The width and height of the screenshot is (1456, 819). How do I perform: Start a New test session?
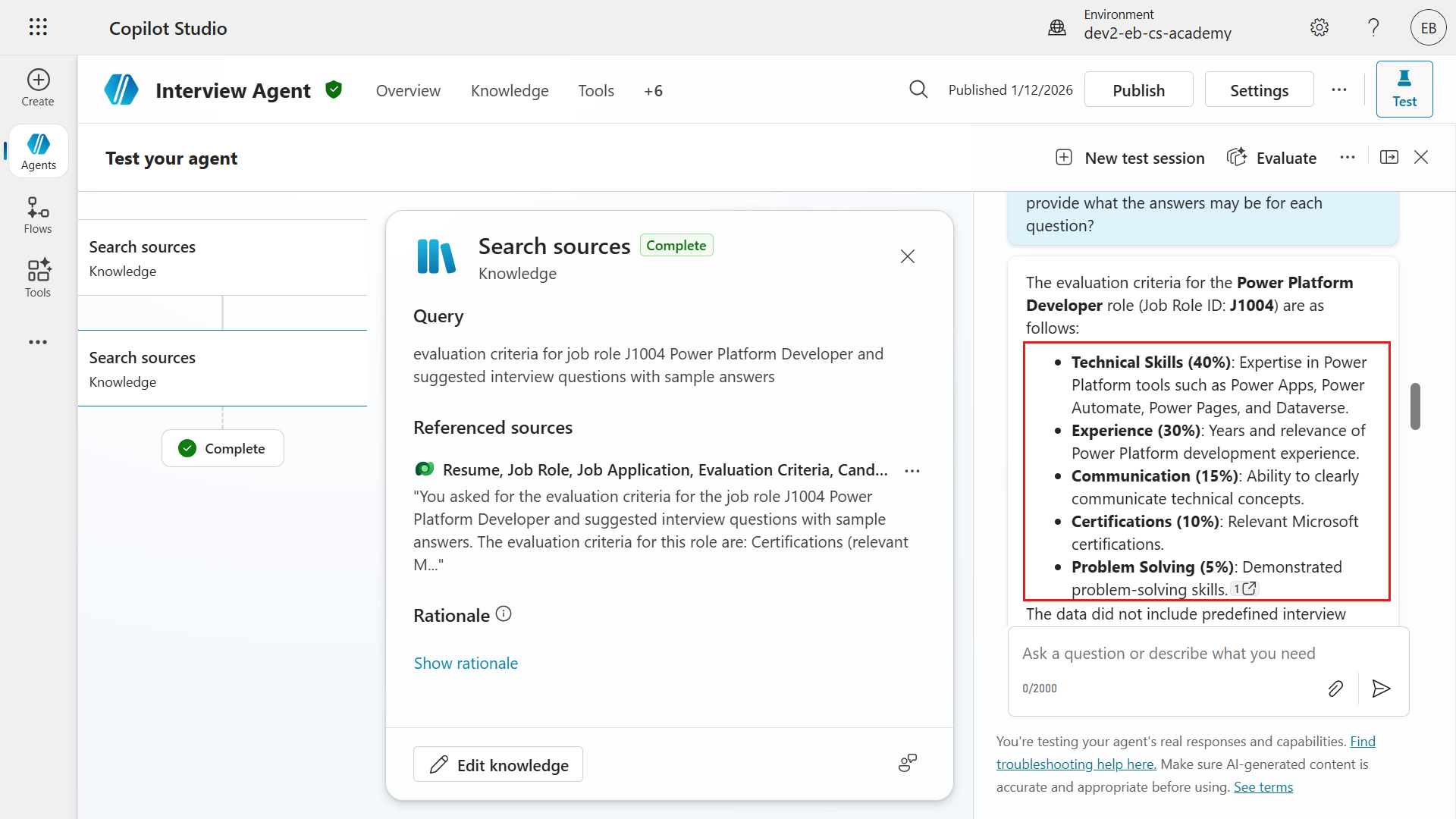(1130, 158)
